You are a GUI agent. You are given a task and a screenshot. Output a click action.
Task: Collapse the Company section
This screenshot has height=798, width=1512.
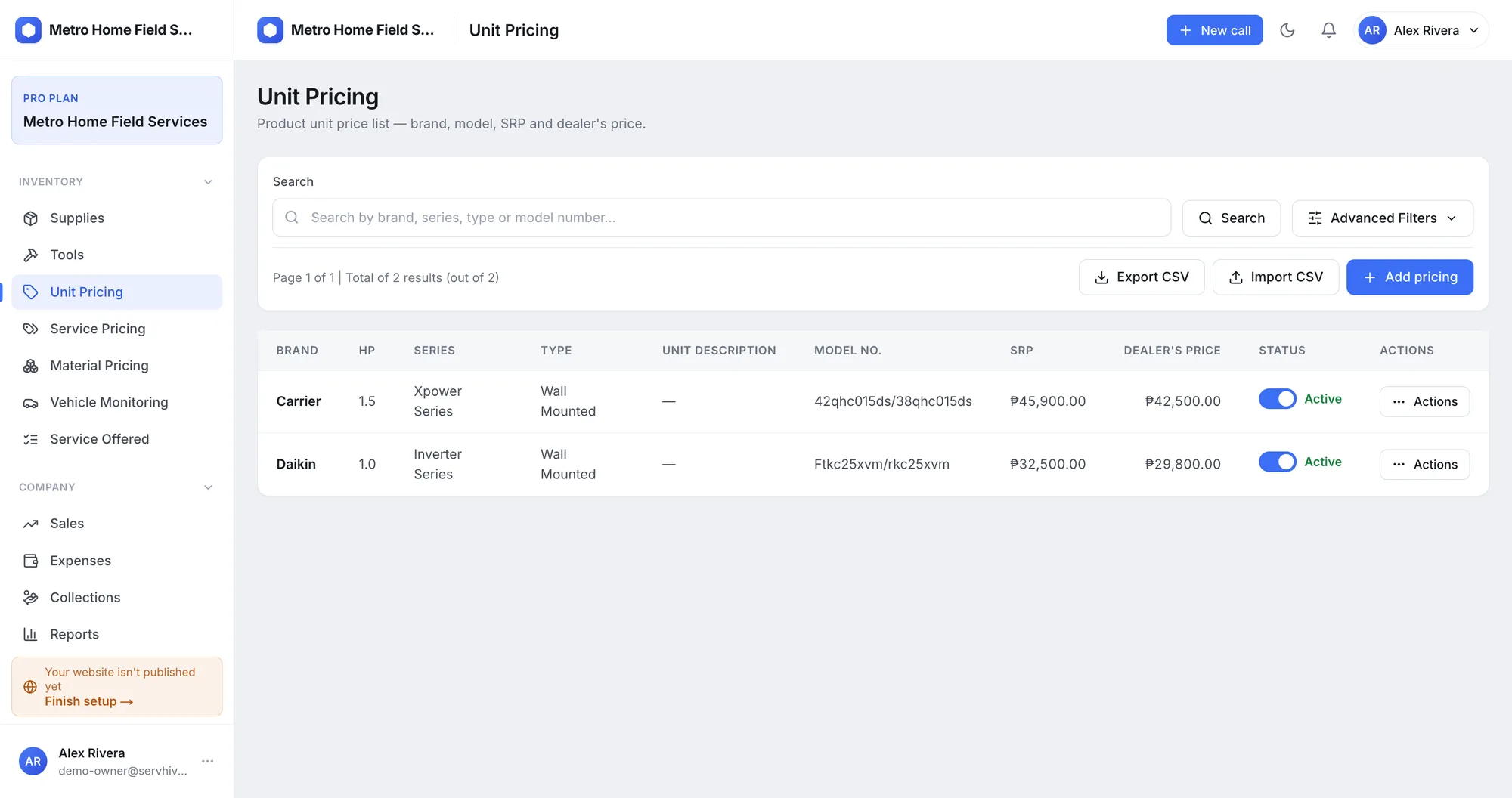(x=208, y=487)
